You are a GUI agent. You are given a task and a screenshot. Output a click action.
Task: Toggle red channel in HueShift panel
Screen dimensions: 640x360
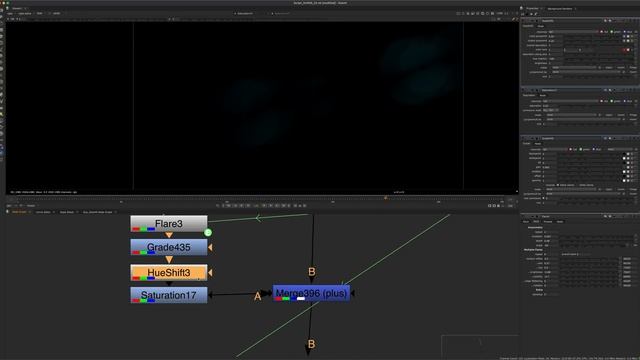(601, 32)
